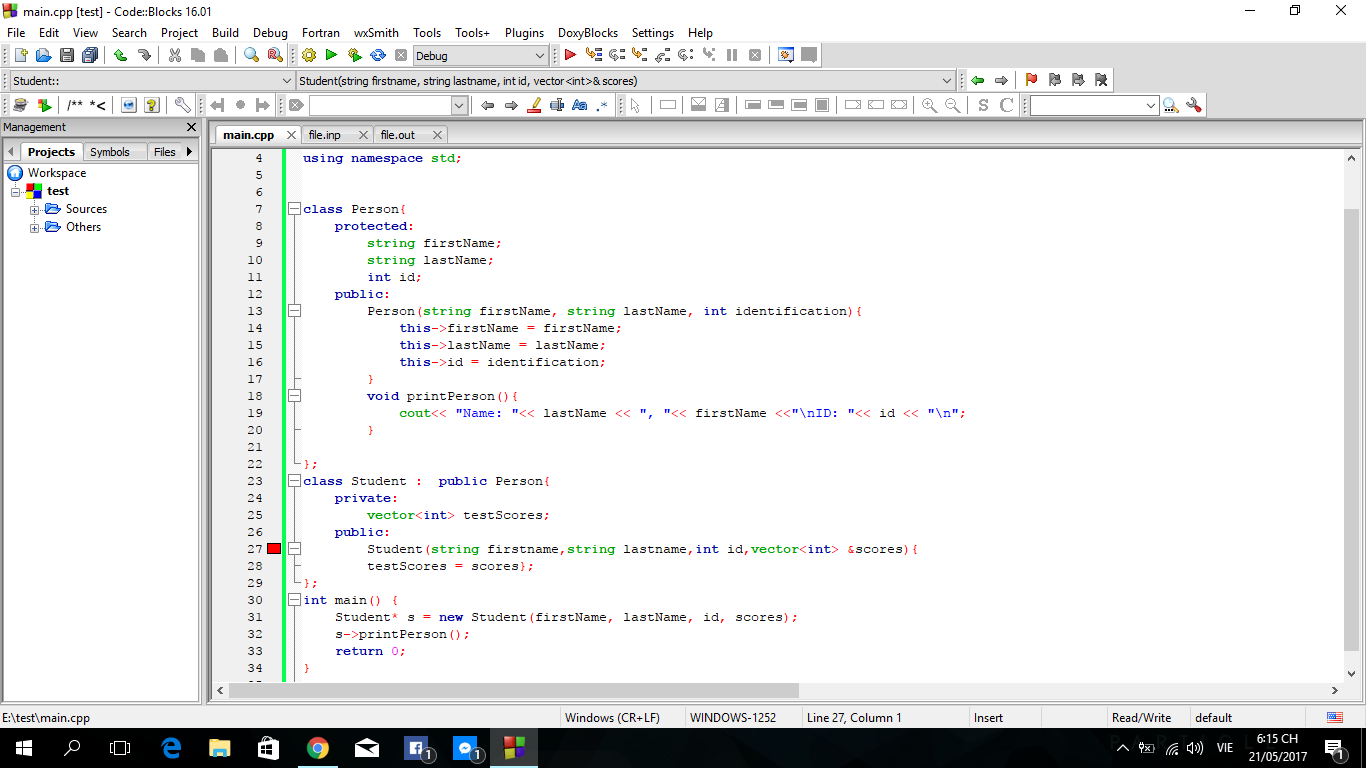Click the Rebuild icon with blue arrows
This screenshot has height=768, width=1366.
pos(378,56)
